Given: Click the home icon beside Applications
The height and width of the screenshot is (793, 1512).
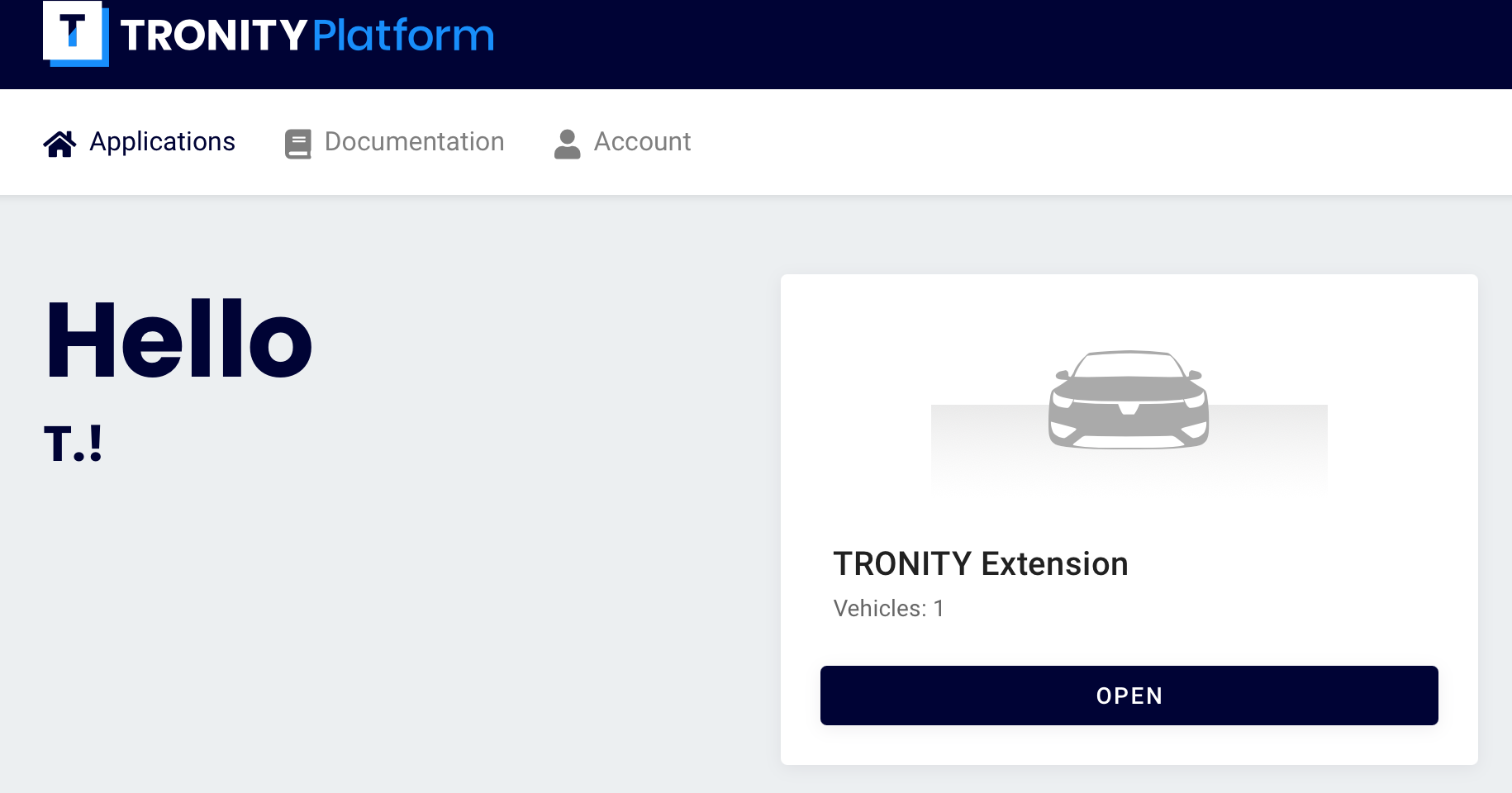Looking at the screenshot, I should [59, 144].
